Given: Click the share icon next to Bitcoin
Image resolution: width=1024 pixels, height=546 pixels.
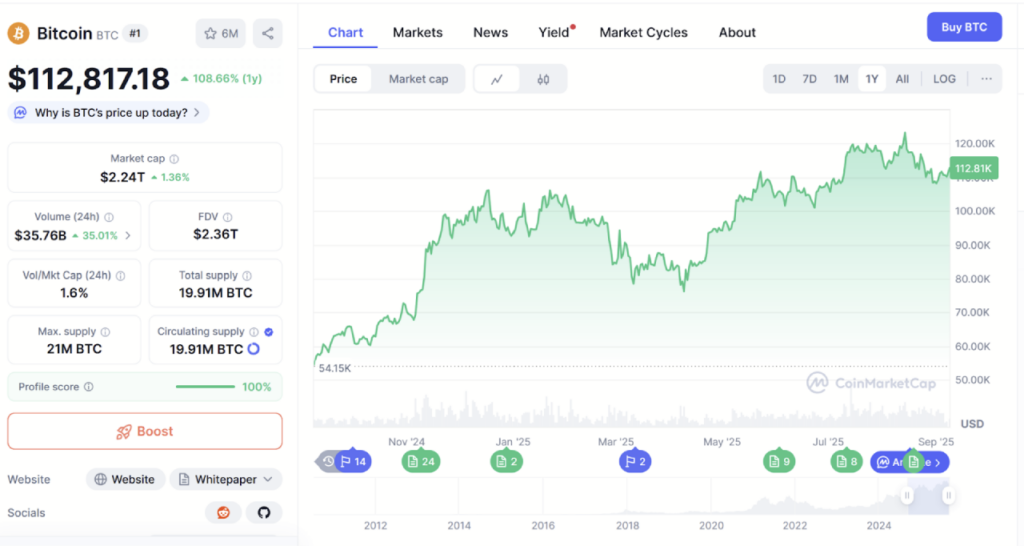Looking at the screenshot, I should pos(267,33).
